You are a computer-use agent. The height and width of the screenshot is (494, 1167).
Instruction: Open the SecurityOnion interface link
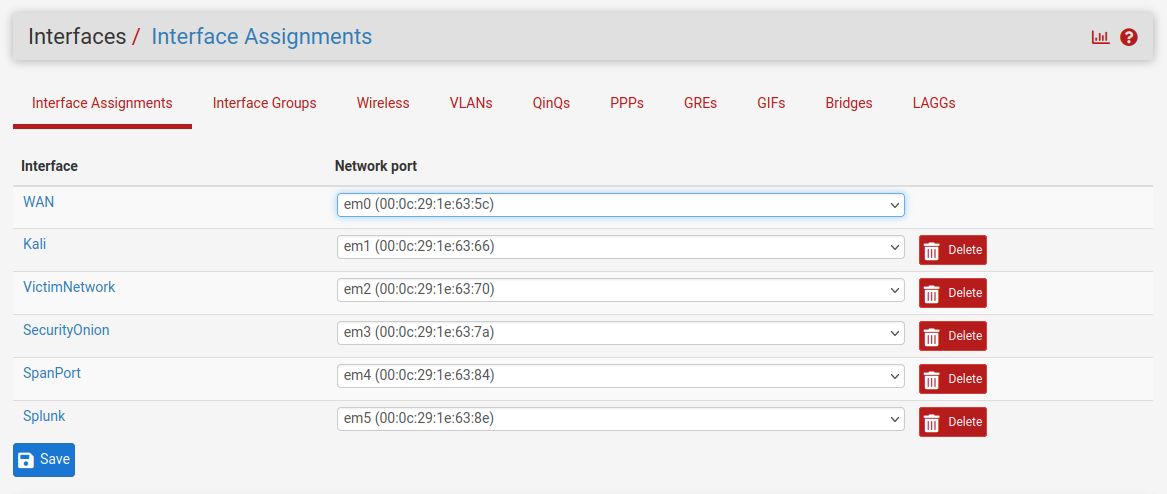click(x=66, y=330)
